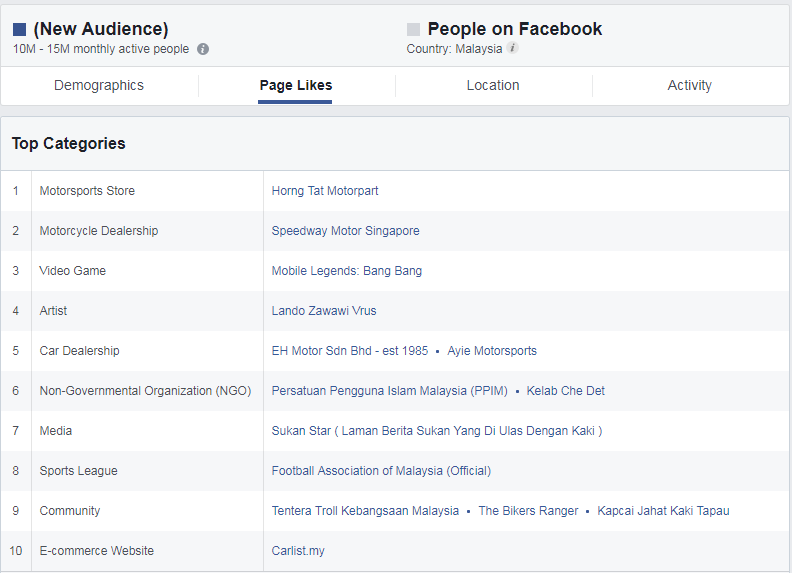Click the Non-Governmental Organization (NGO) category
Image resolution: width=792 pixels, height=573 pixels.
point(147,391)
